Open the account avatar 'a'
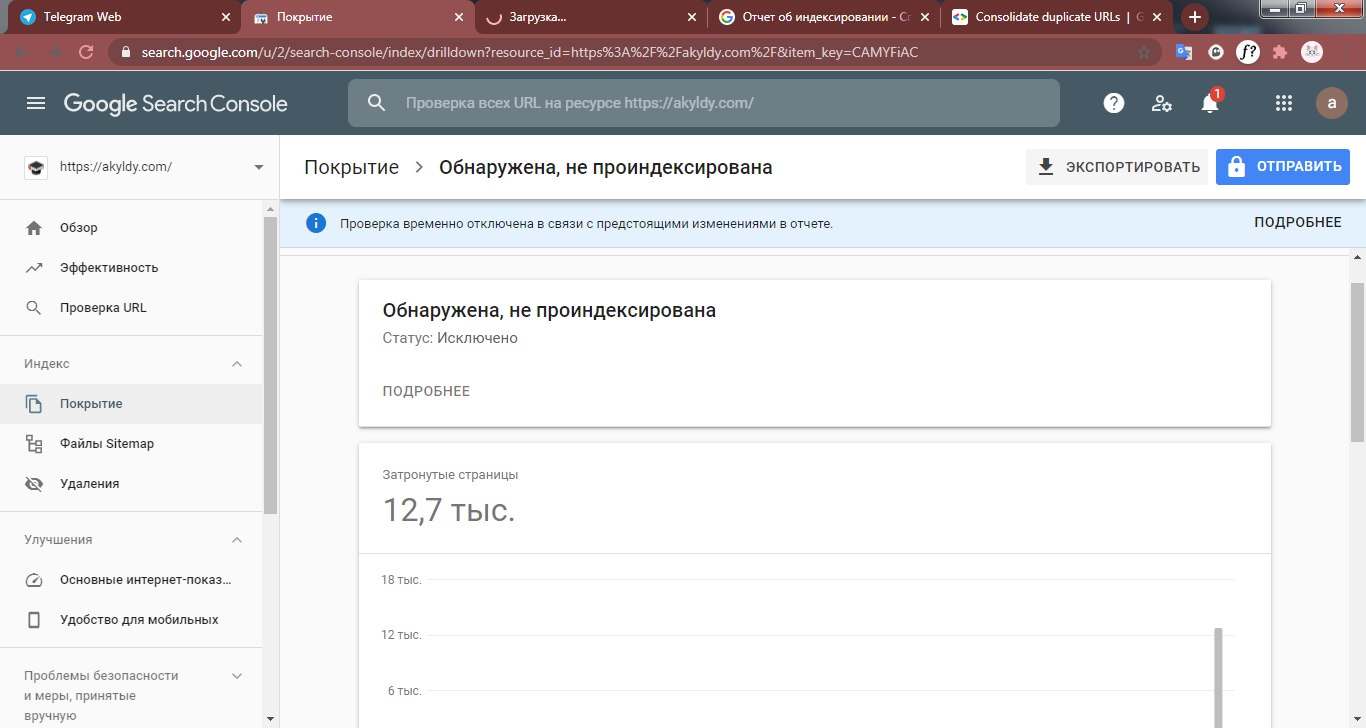Viewport: 1366px width, 728px height. [1331, 103]
